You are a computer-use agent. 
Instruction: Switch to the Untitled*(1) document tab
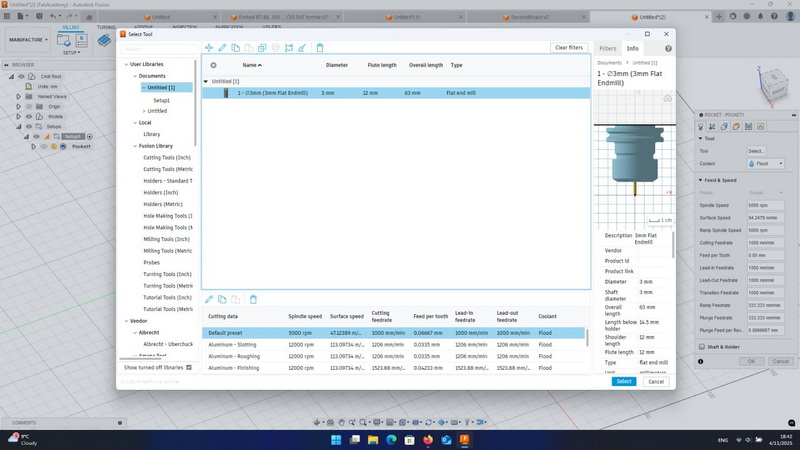pyautogui.click(x=406, y=17)
